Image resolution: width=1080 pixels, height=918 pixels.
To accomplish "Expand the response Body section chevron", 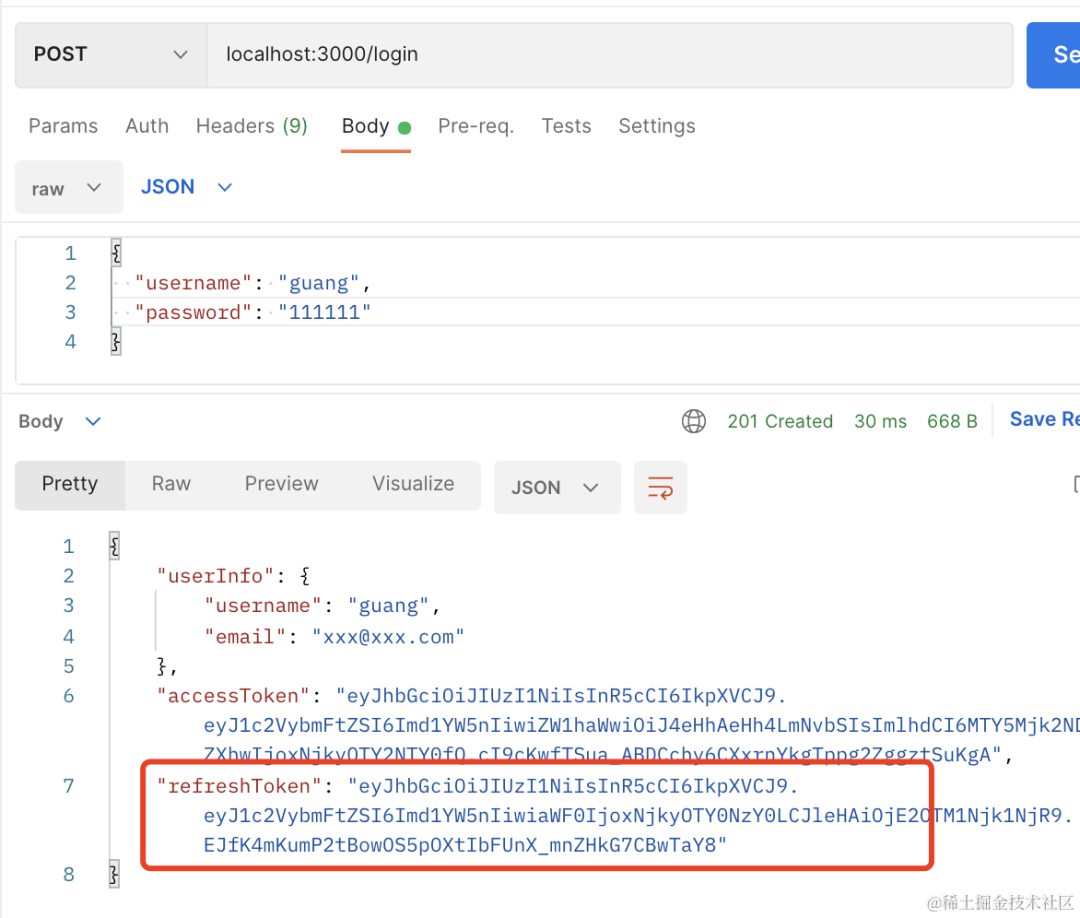I will [x=93, y=421].
